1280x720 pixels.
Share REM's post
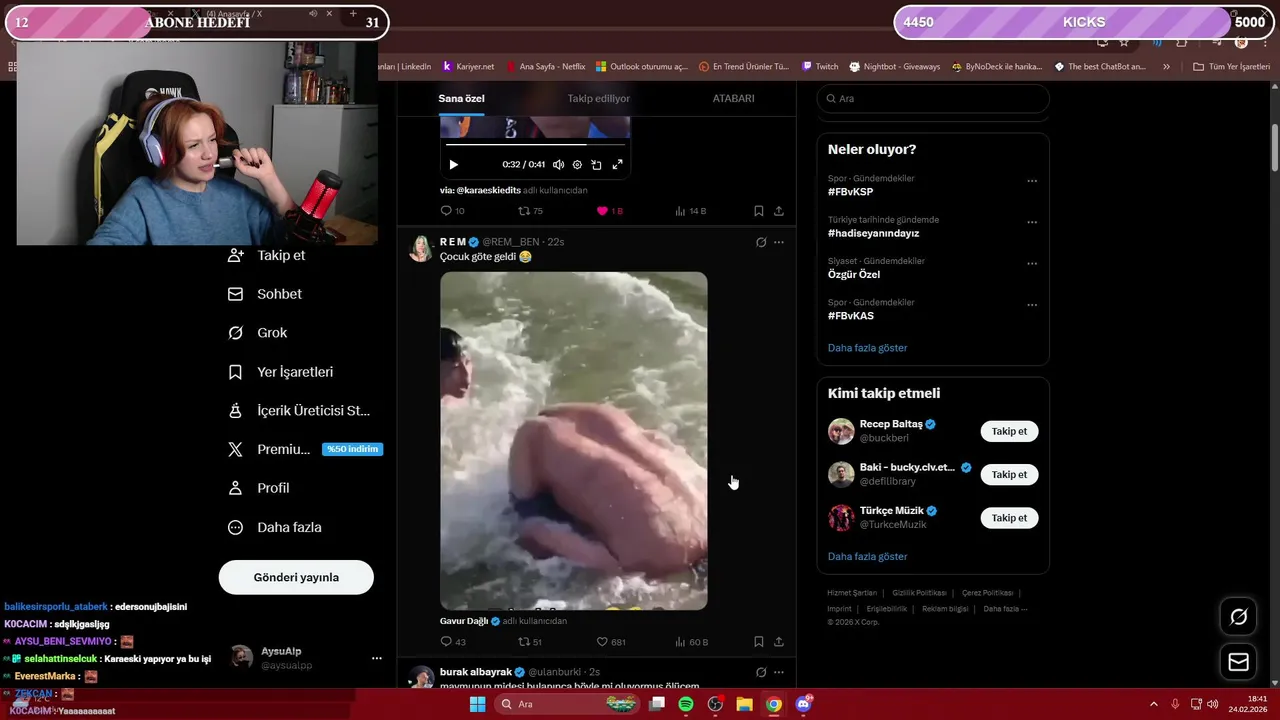(779, 642)
